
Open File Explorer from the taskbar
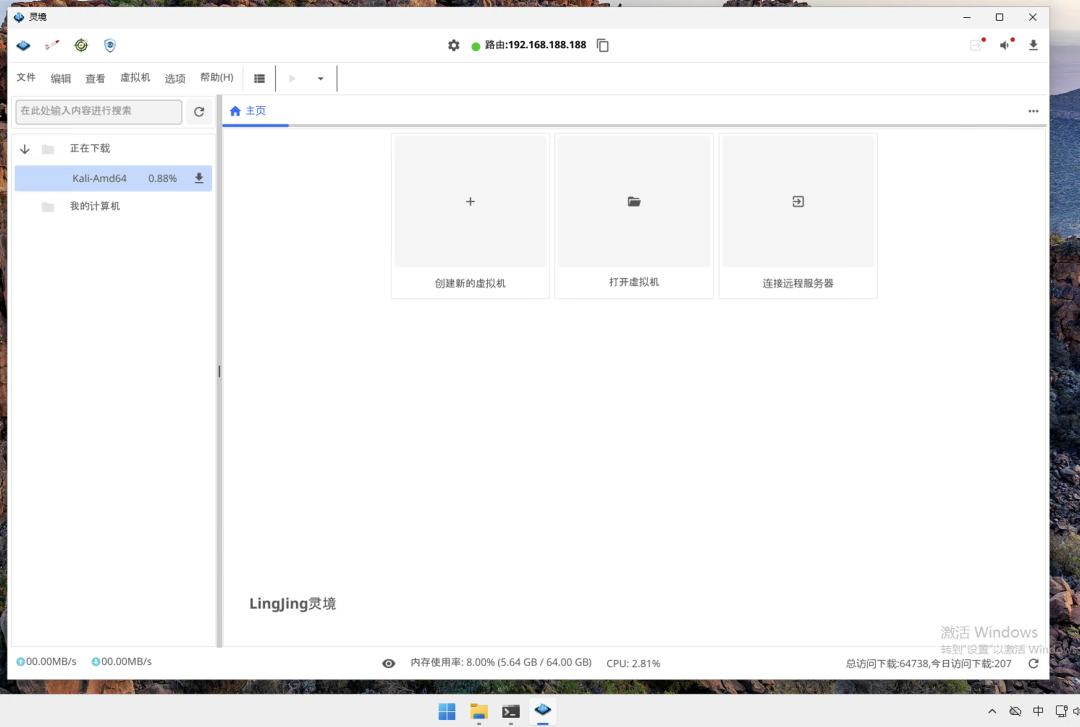(479, 711)
